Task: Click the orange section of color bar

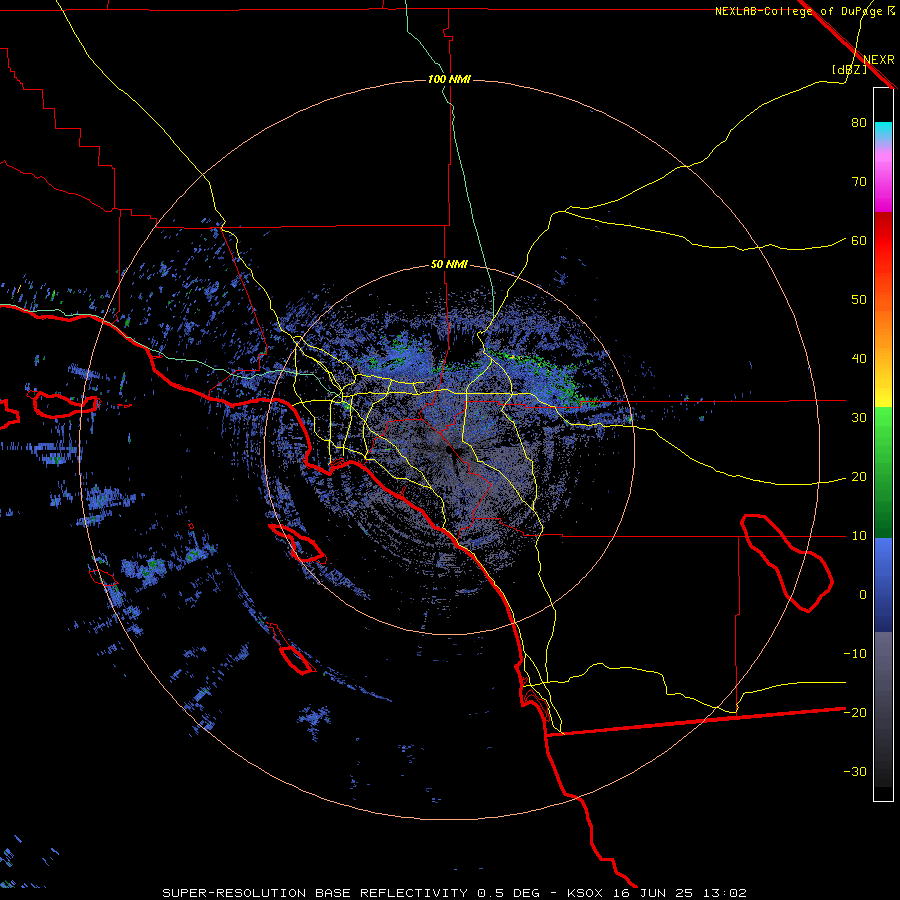Action: tap(883, 327)
